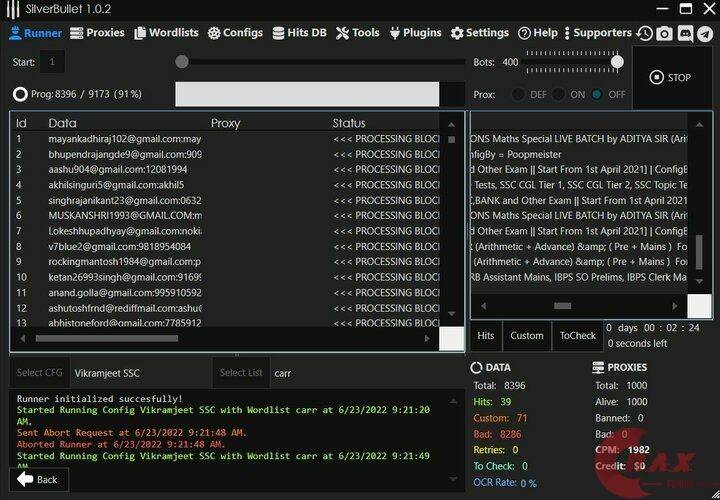Open the Settings tab

click(x=479, y=33)
